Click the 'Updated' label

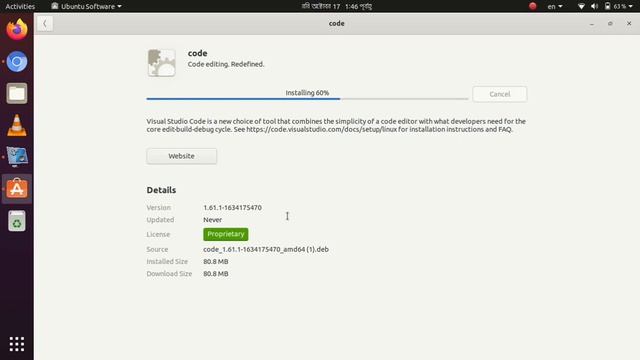pyautogui.click(x=160, y=220)
